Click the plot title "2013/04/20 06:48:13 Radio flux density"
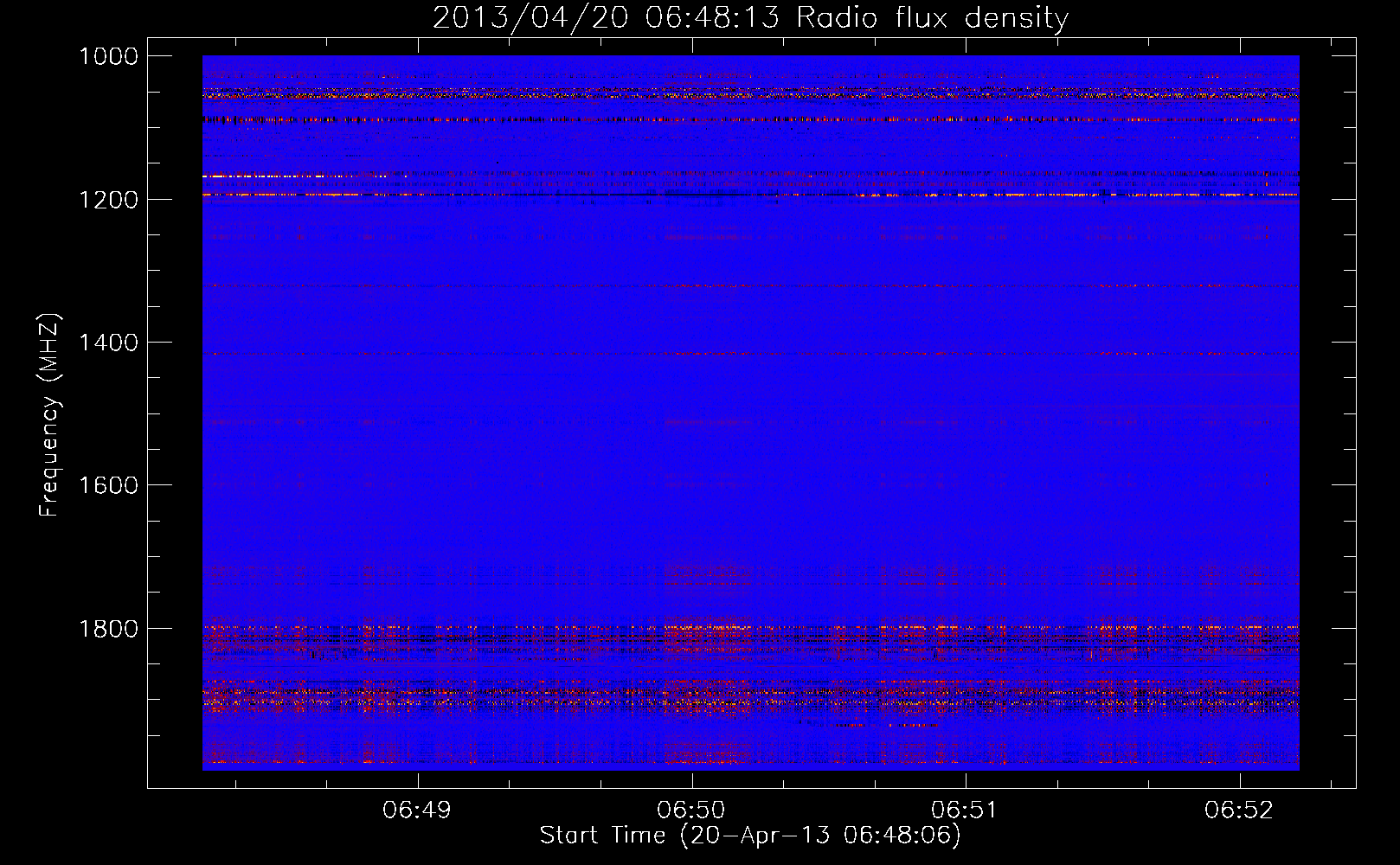1400x865 pixels. (750, 18)
